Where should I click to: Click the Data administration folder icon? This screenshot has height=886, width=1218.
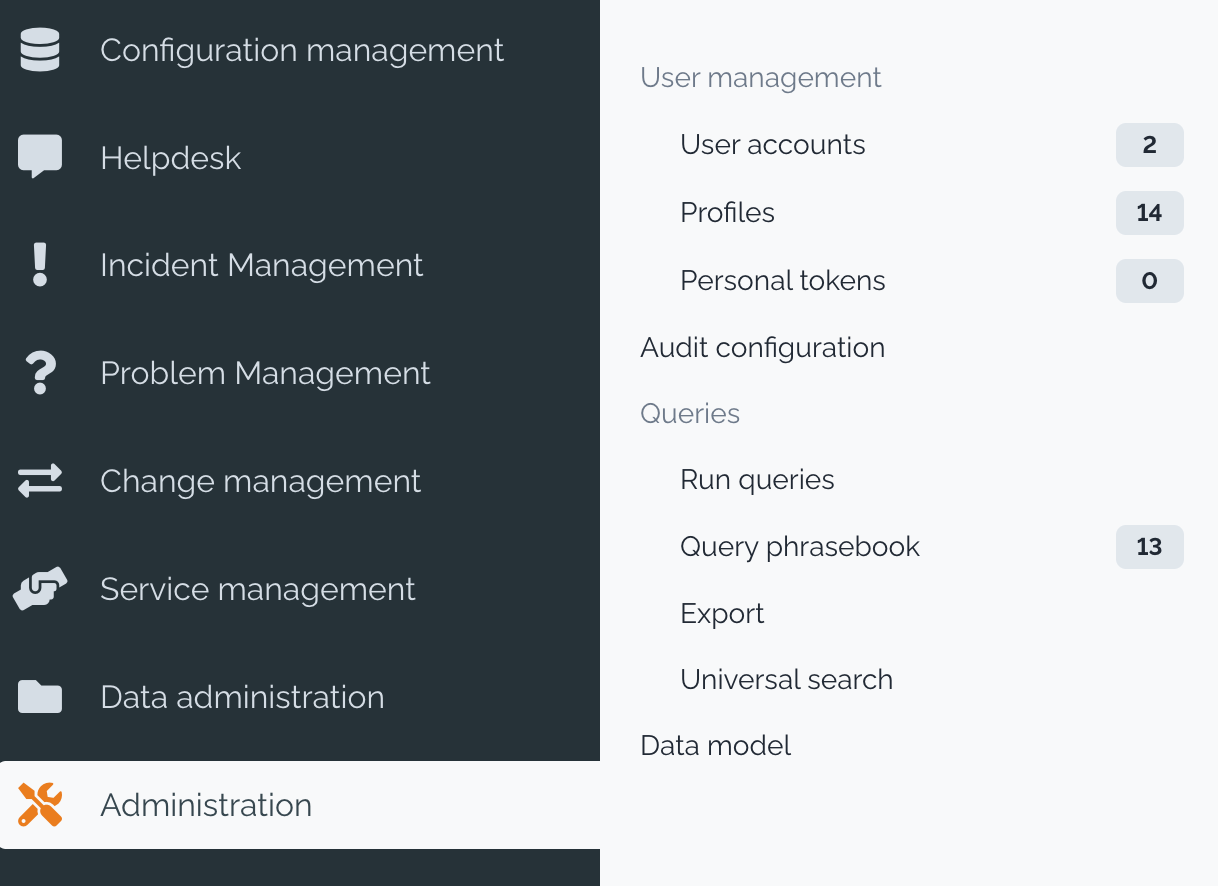(x=38, y=697)
